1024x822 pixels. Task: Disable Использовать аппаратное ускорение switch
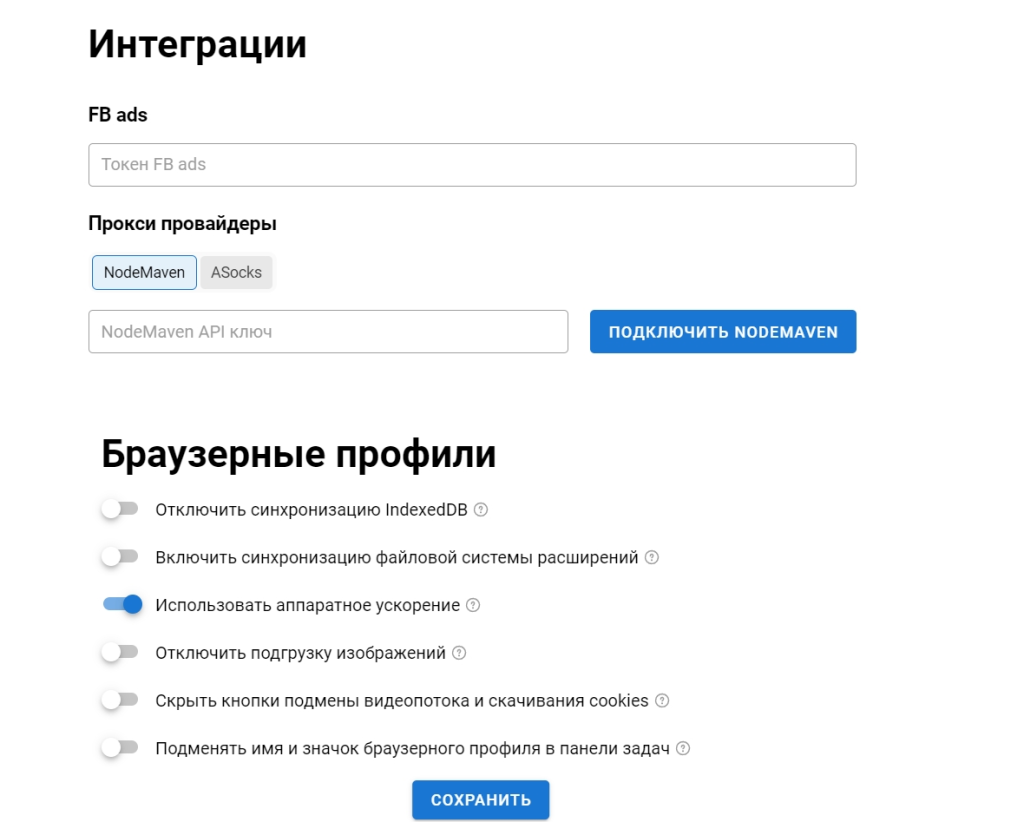[122, 605]
